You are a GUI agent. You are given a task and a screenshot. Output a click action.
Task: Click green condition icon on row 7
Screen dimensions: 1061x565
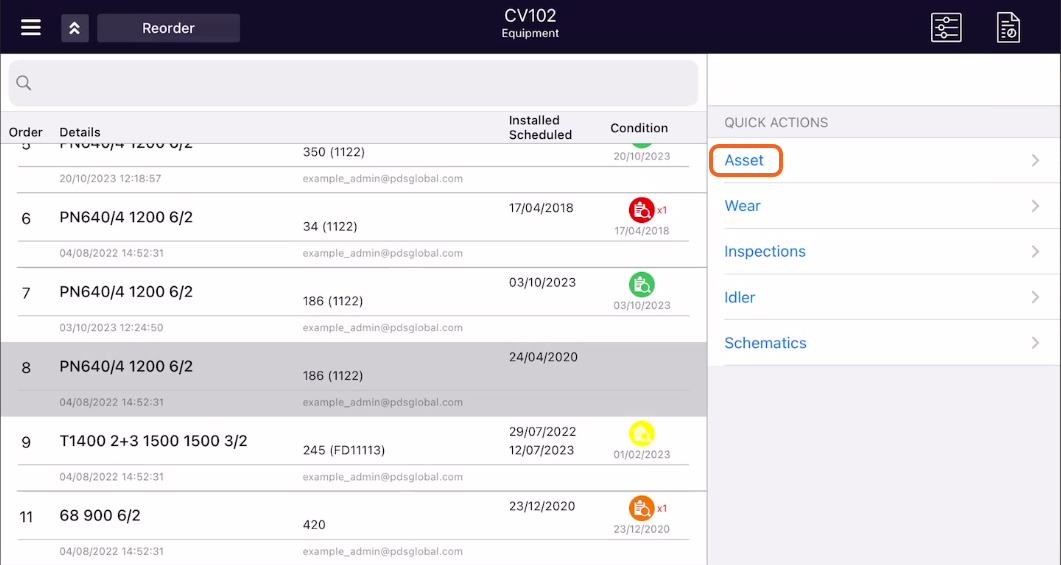pos(641,284)
